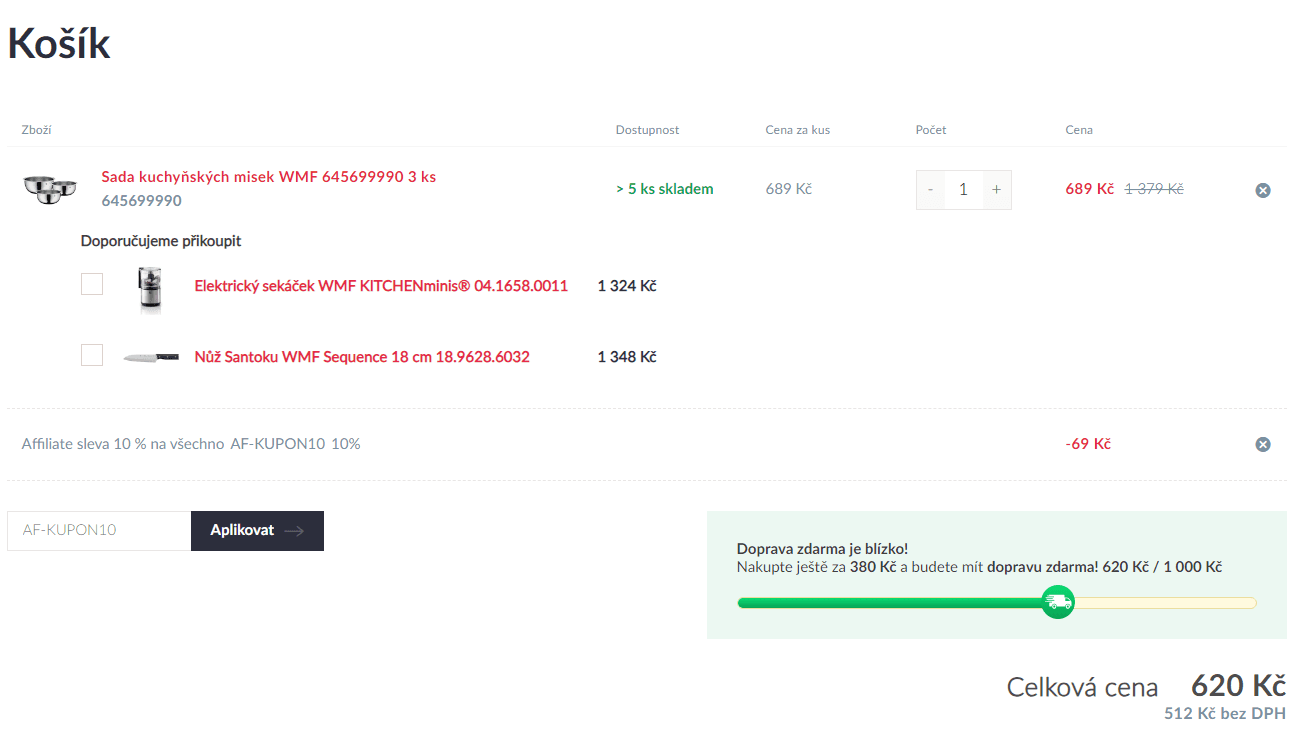
Task: Click the product code 645699990 under the title
Action: 141,201
